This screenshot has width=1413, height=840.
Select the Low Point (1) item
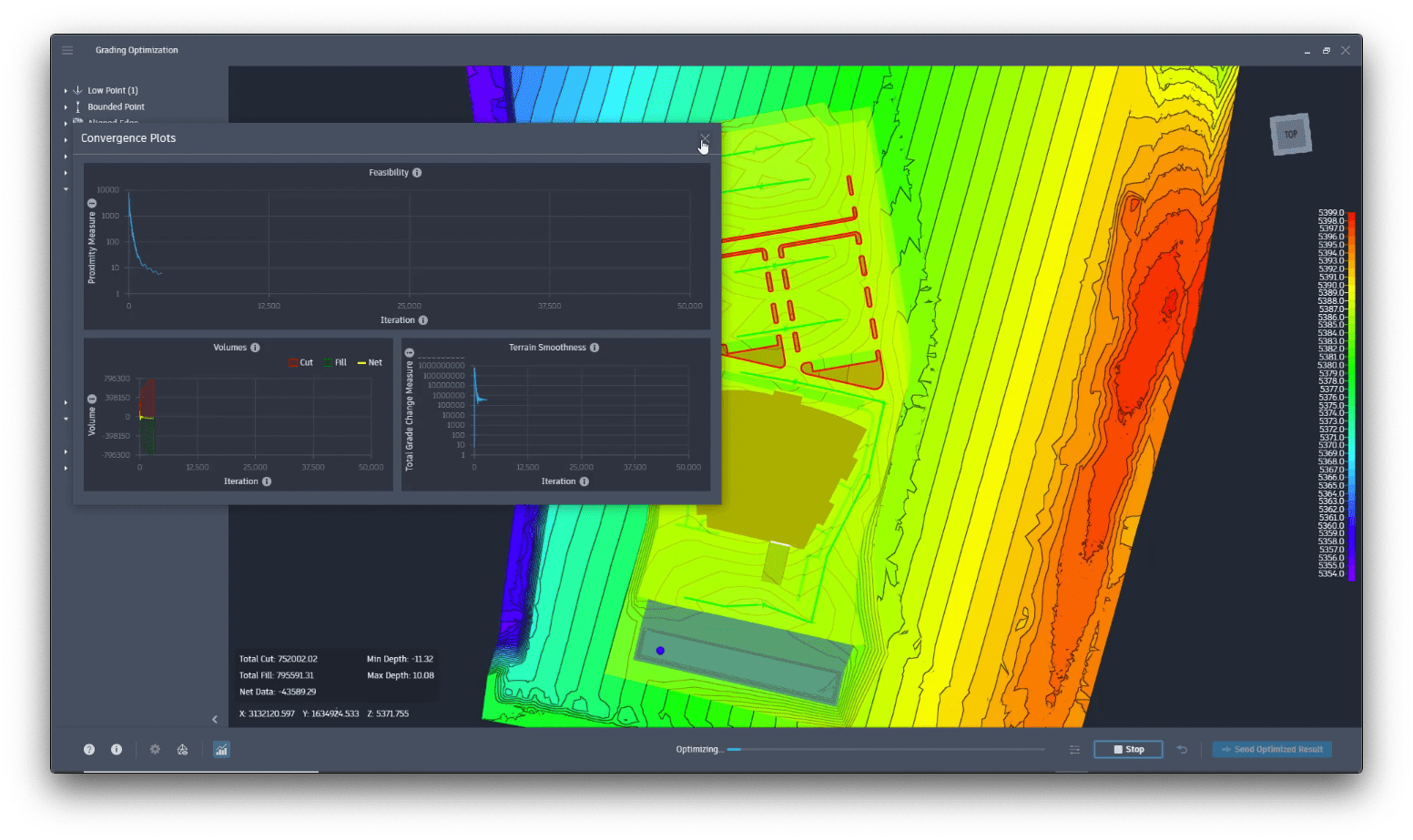pos(113,91)
